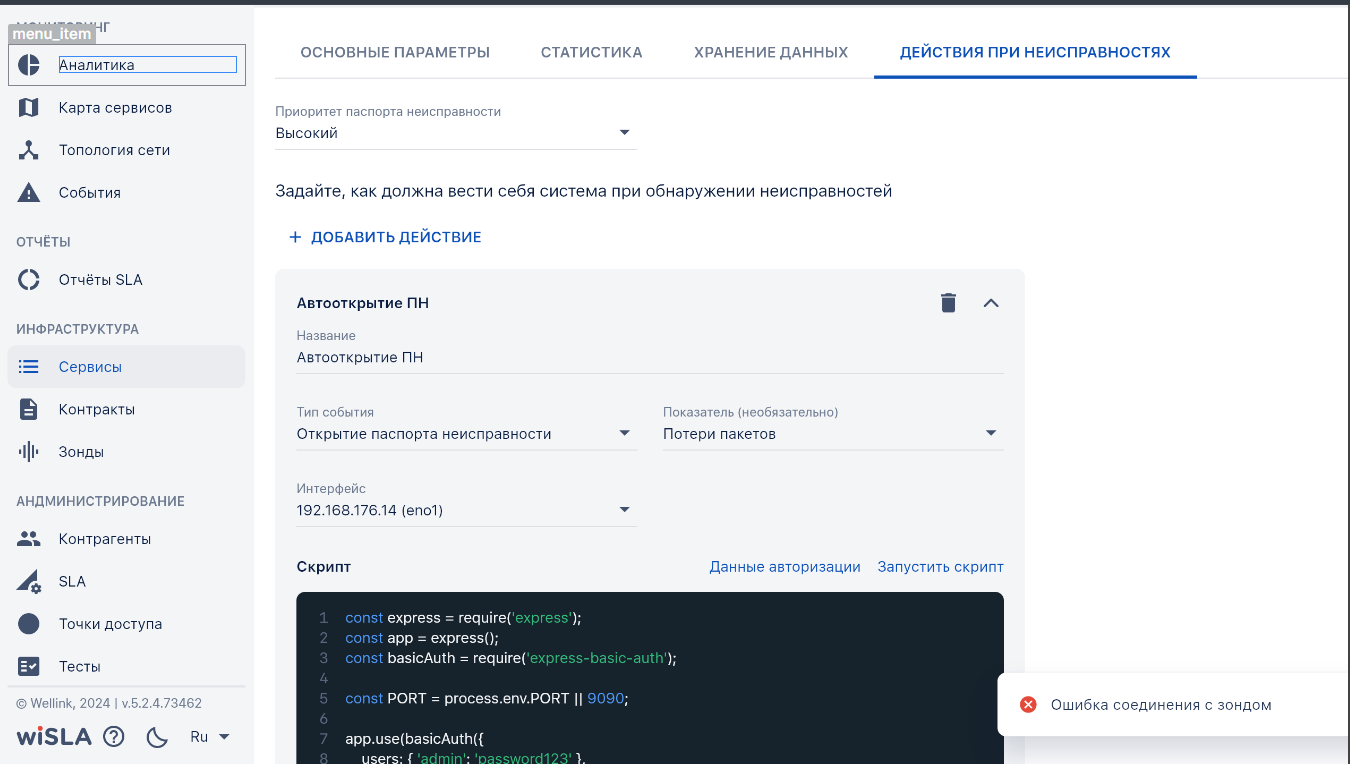This screenshot has height=764, width=1350.
Task: Click line 1 of the script editor
Action: point(463,618)
